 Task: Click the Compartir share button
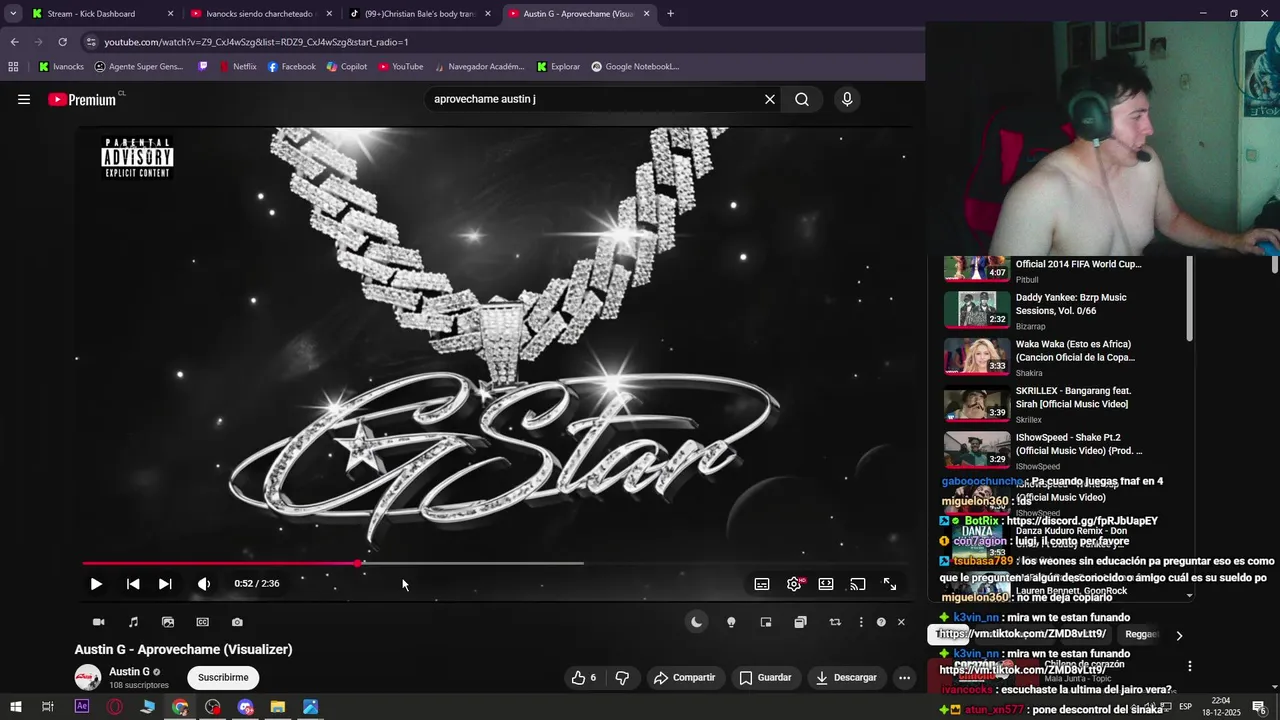coord(684,678)
